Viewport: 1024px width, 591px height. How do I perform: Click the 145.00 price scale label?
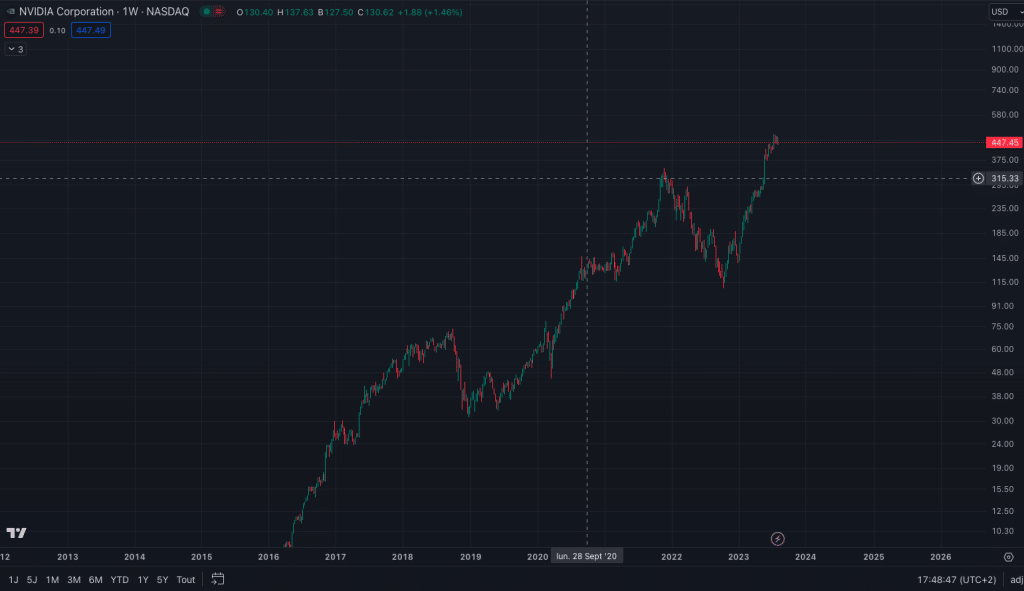pos(1004,258)
